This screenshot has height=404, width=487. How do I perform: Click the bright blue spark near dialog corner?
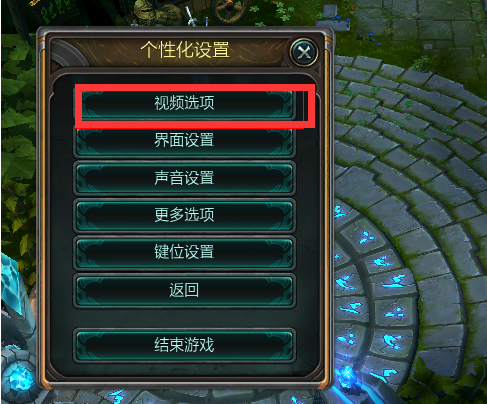pyautogui.click(x=347, y=372)
